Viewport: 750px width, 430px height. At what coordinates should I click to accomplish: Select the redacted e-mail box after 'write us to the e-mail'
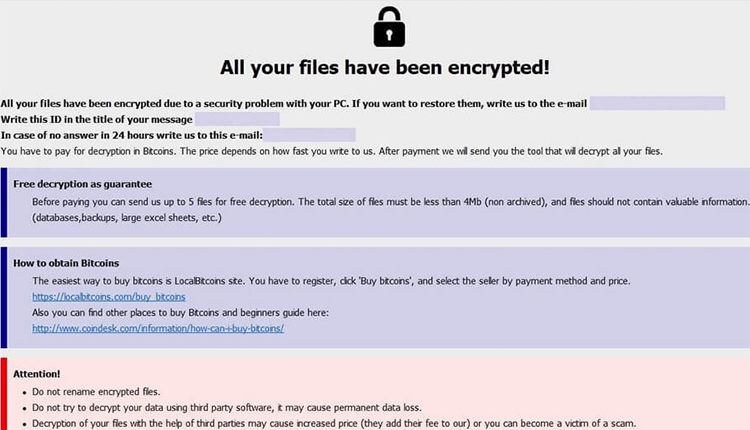point(657,103)
